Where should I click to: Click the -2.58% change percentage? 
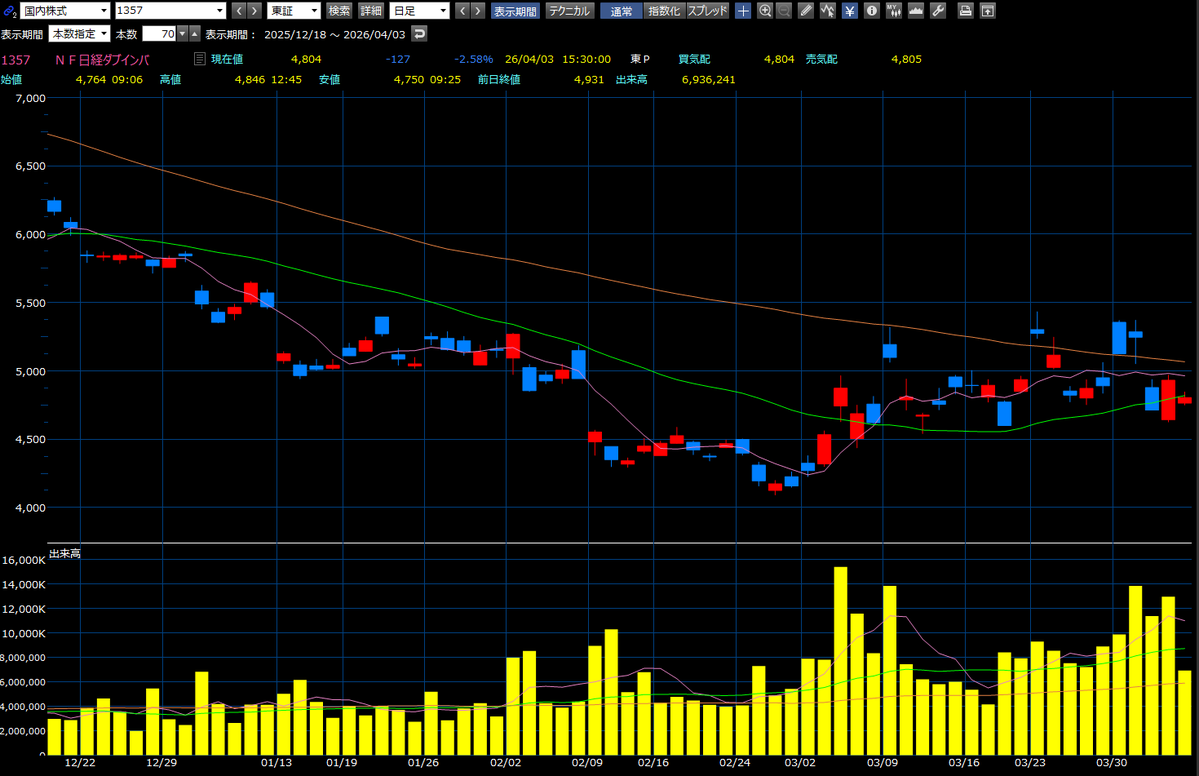click(x=473, y=59)
